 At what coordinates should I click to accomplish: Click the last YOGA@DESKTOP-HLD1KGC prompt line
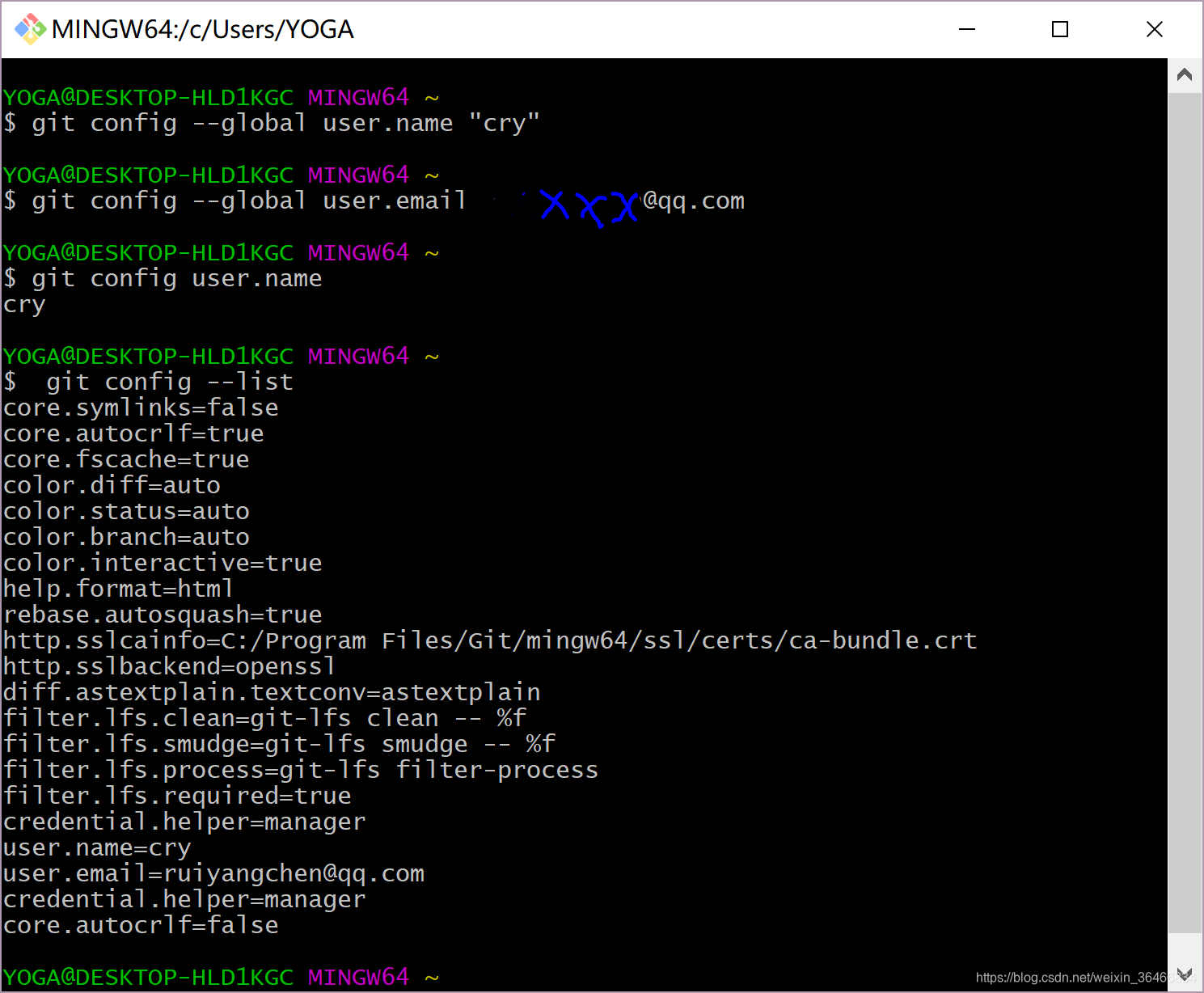point(222,978)
